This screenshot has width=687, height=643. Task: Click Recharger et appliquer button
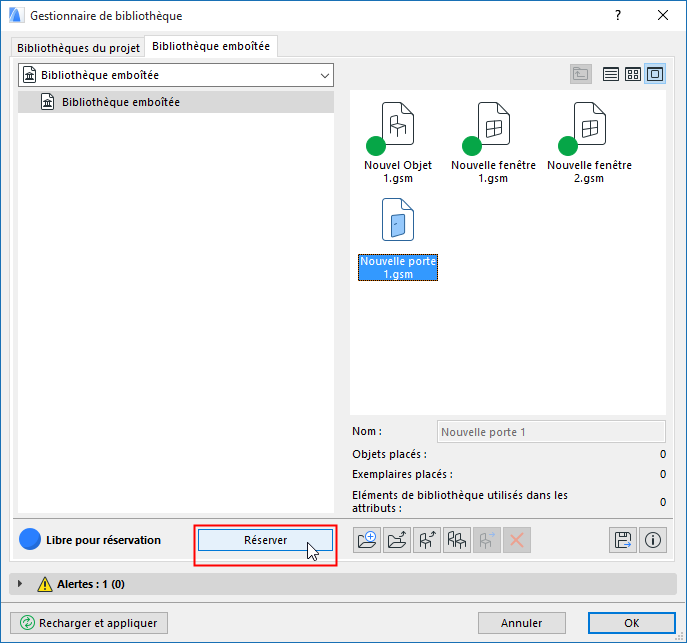click(x=89, y=623)
